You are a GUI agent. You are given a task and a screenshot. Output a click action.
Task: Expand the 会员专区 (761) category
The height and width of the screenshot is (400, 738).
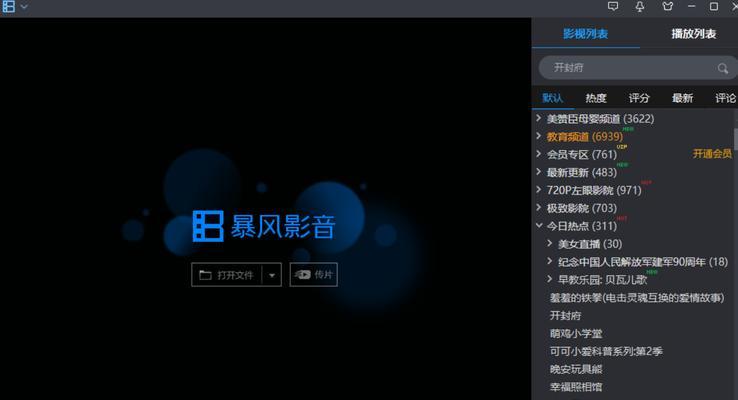(x=539, y=154)
